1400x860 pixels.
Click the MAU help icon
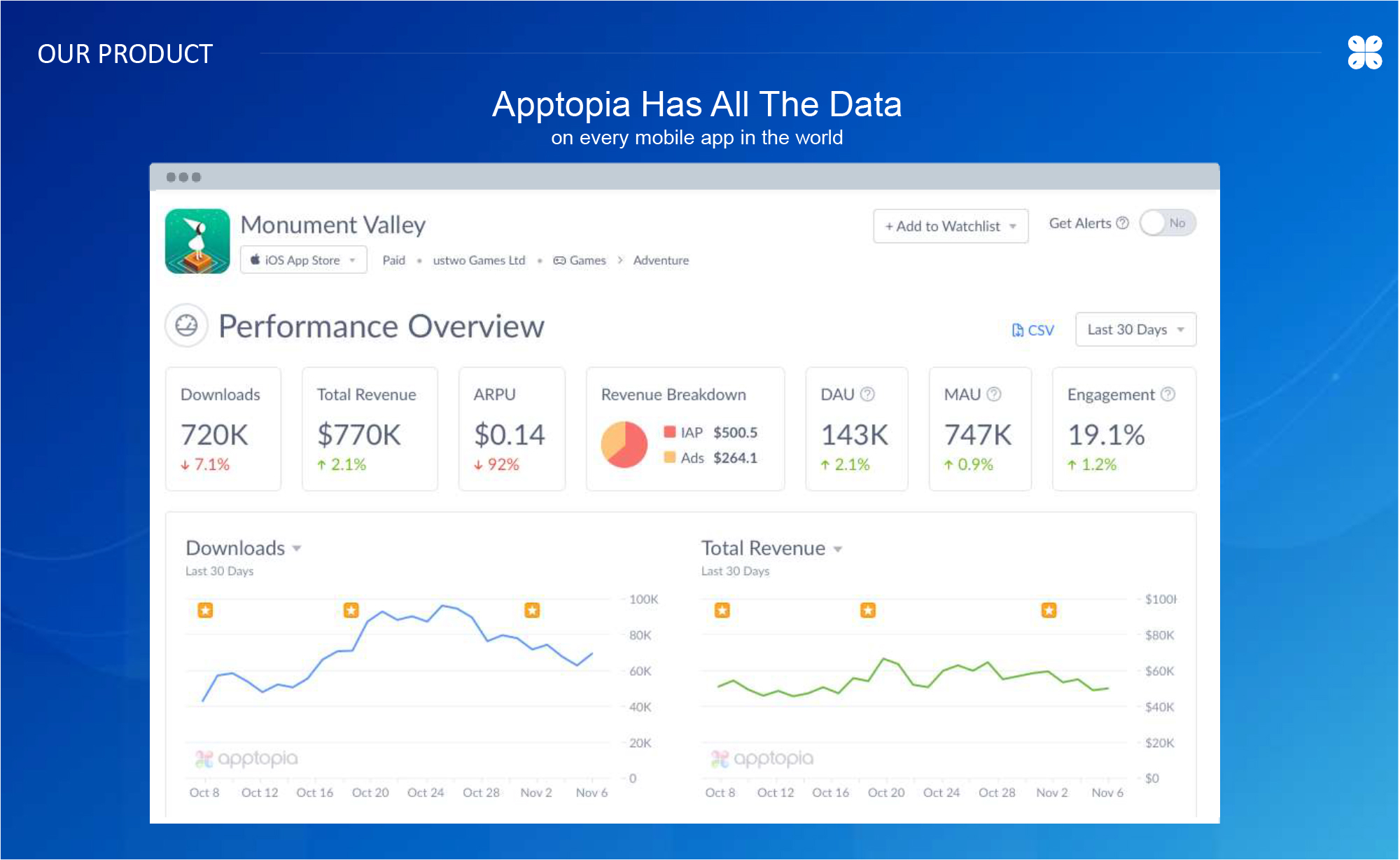click(x=994, y=394)
